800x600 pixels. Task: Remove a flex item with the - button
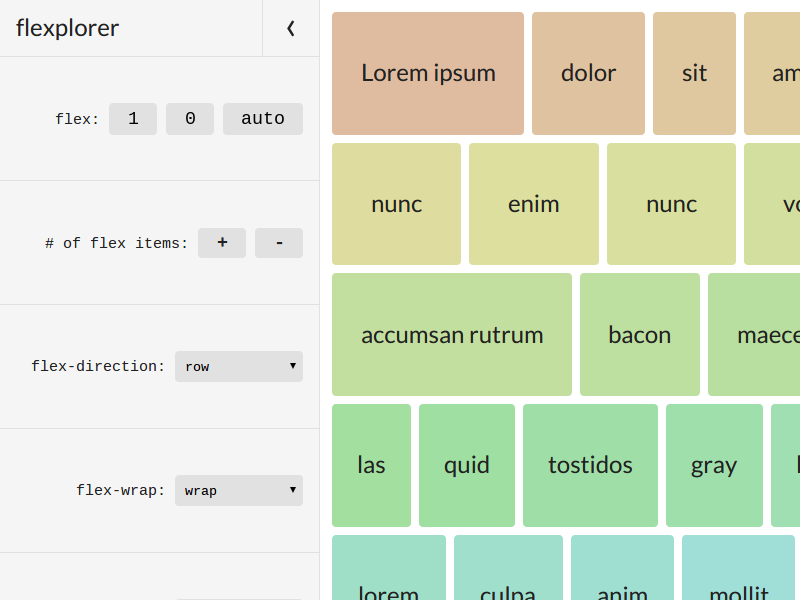278,242
